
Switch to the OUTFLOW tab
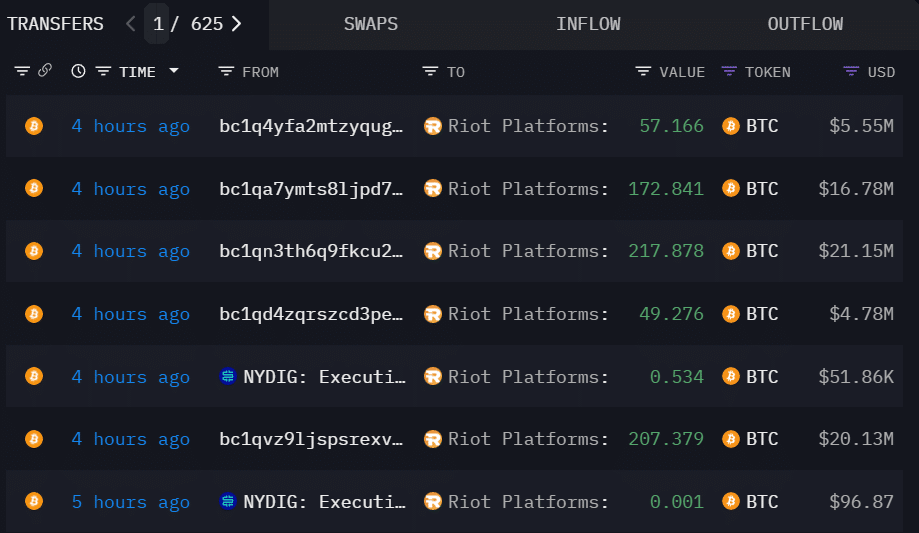[805, 24]
